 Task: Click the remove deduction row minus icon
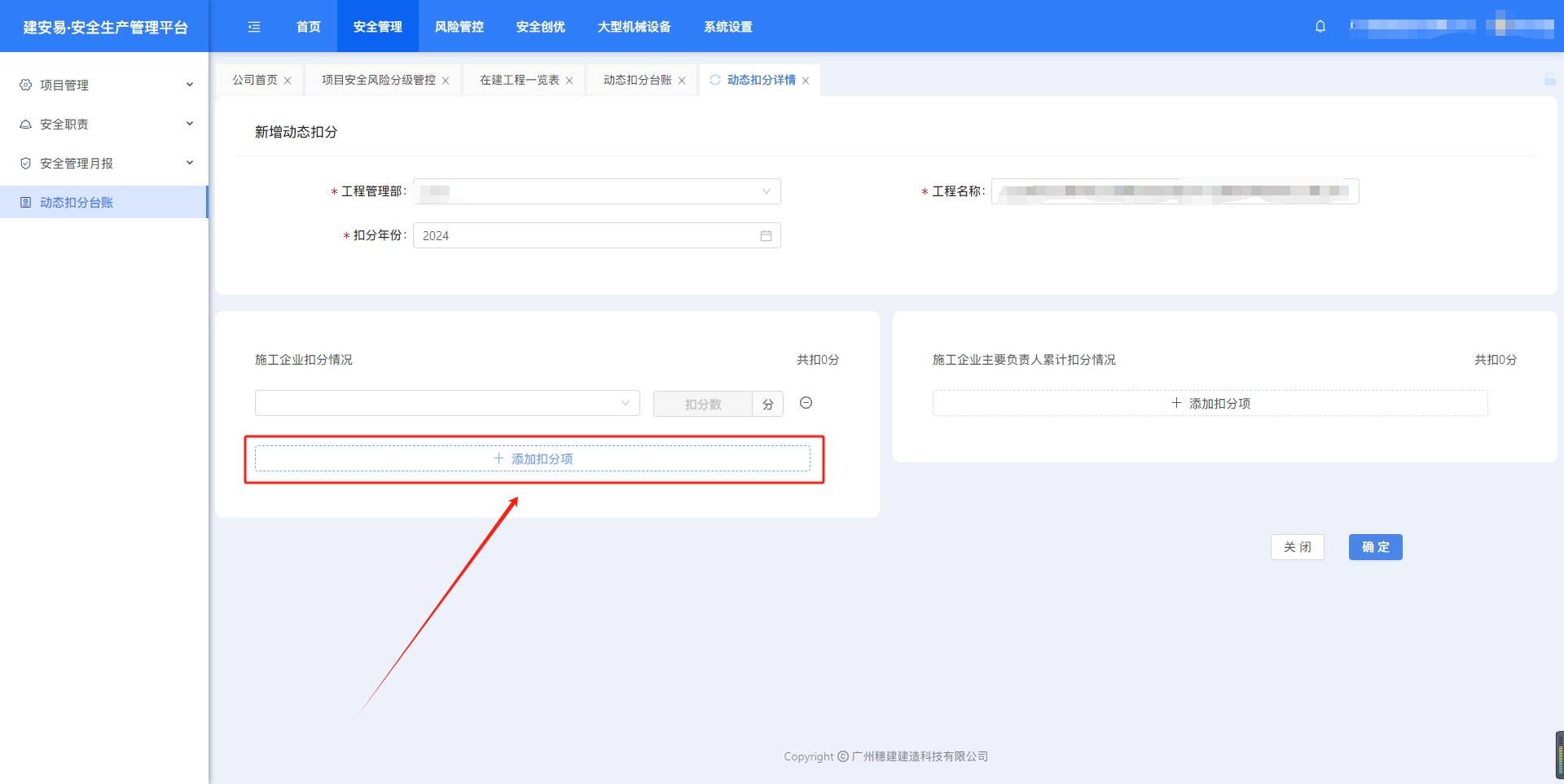[x=806, y=403]
